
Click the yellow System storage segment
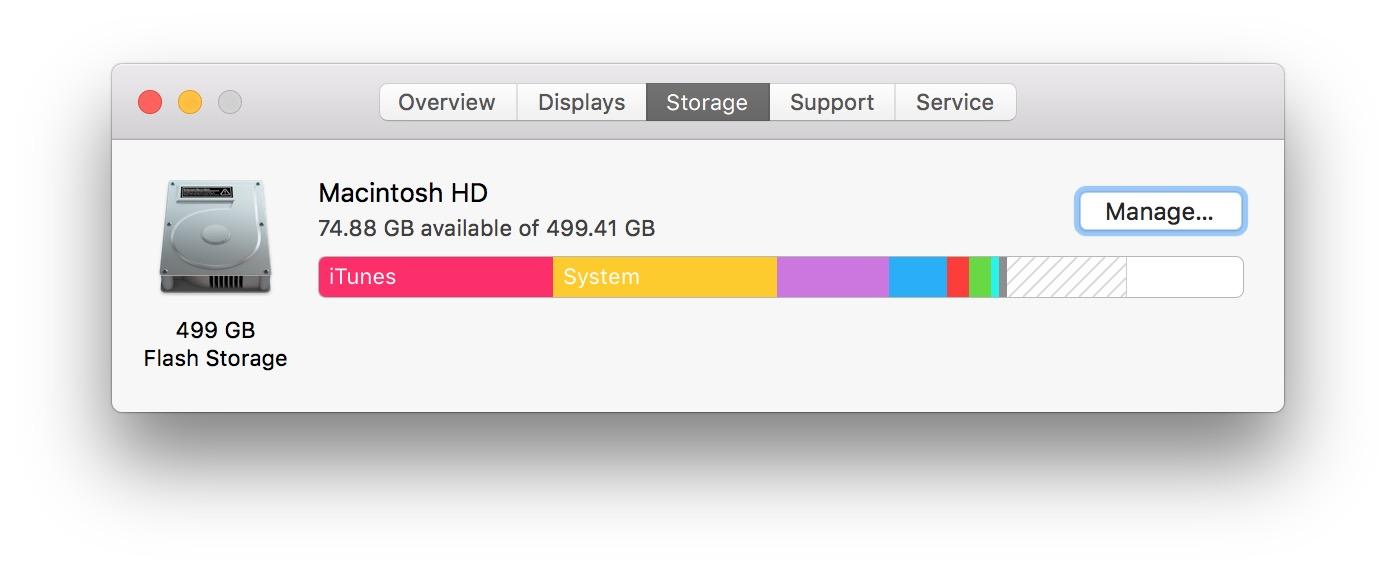point(664,277)
